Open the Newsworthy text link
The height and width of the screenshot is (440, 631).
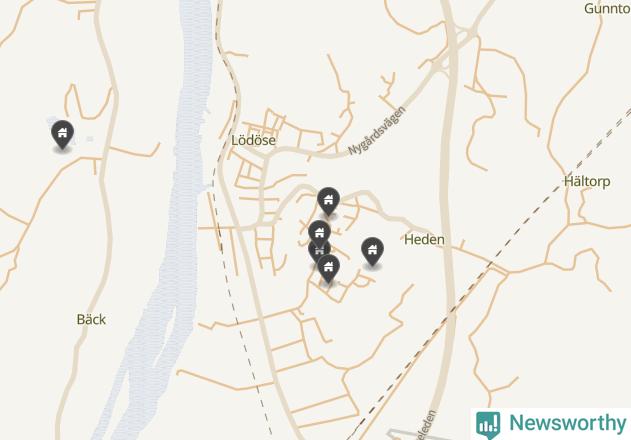(568, 423)
